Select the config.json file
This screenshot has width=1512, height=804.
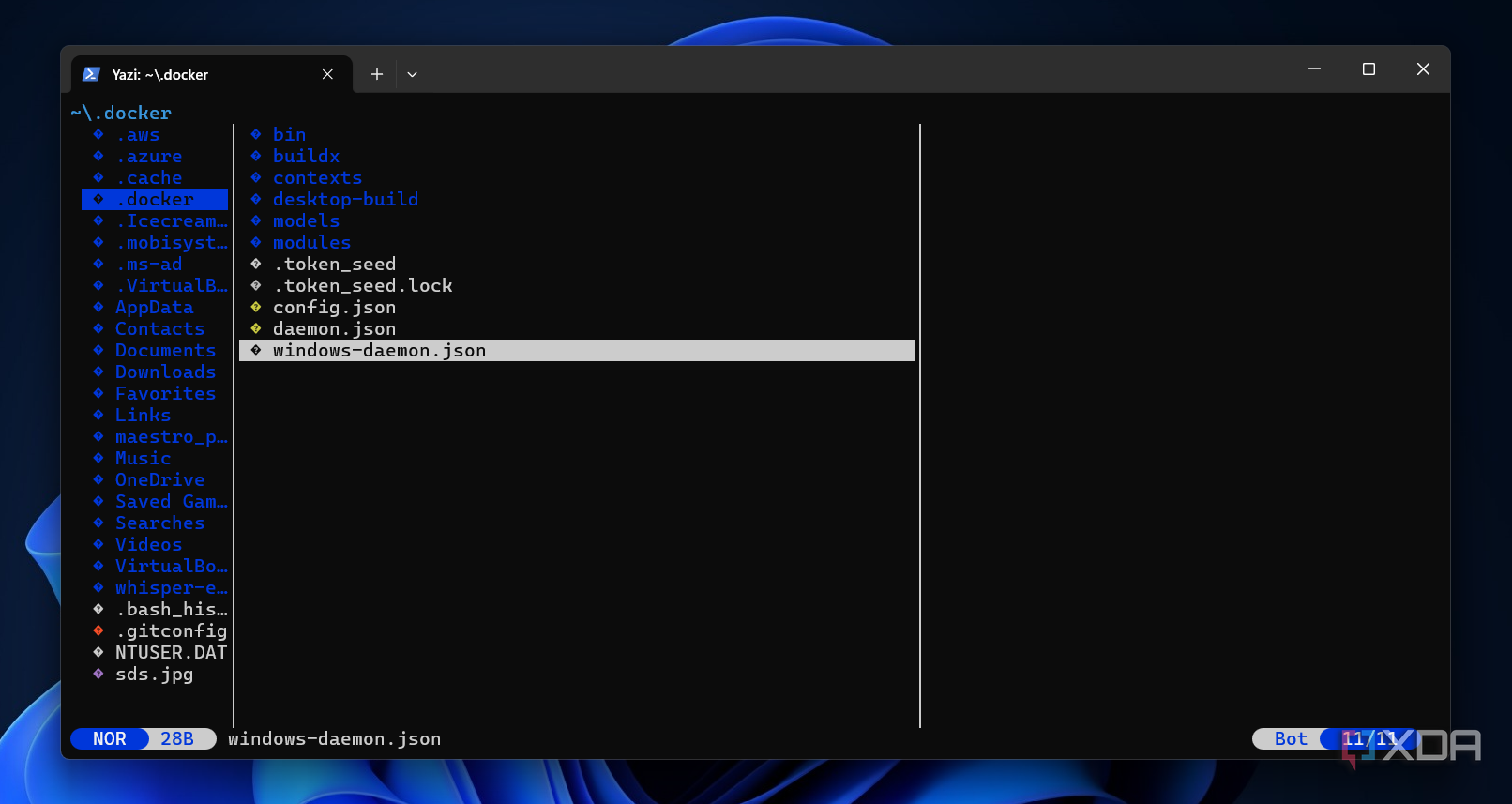tap(335, 308)
